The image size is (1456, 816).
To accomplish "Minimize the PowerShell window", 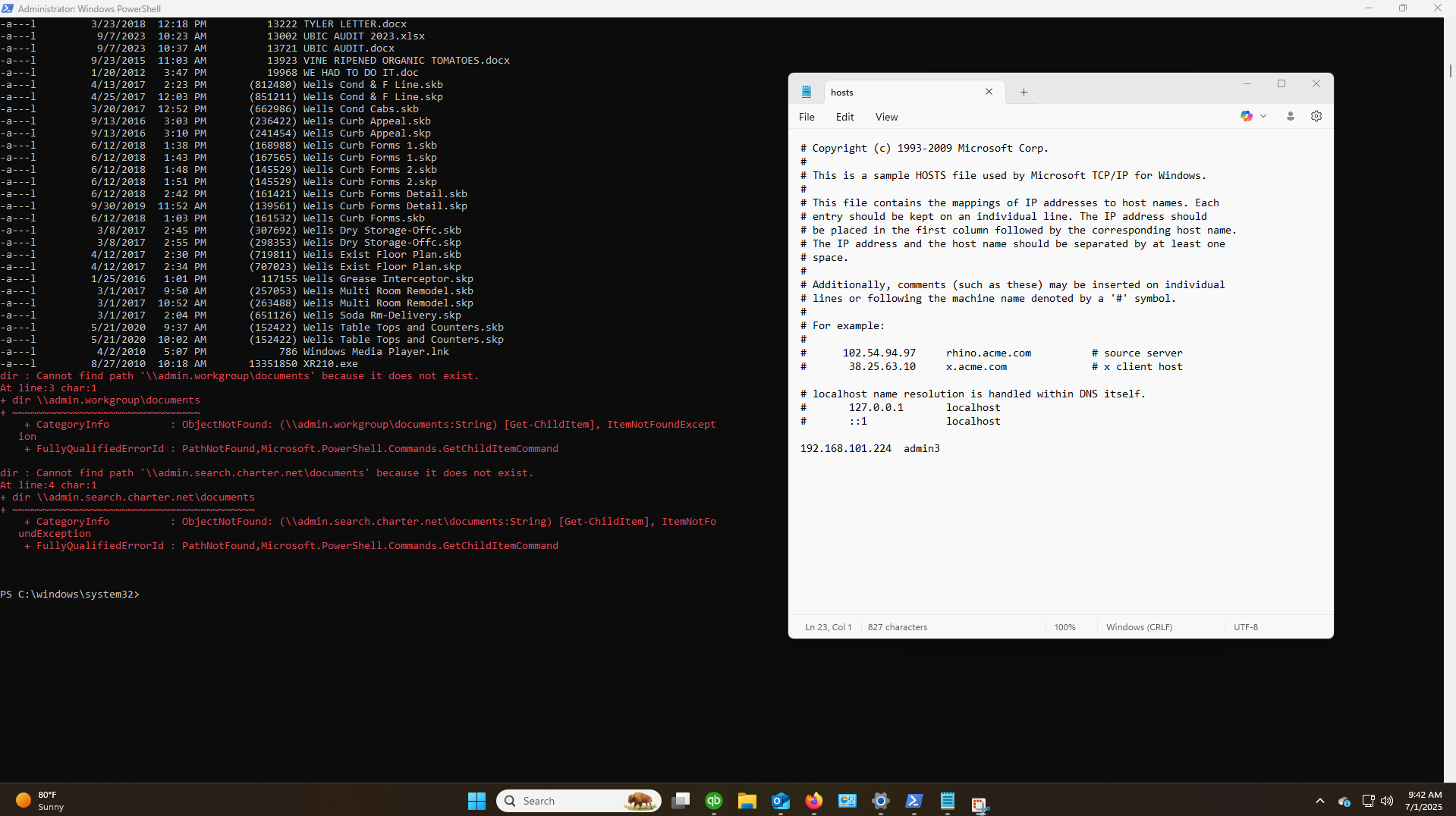I will [x=1369, y=8].
